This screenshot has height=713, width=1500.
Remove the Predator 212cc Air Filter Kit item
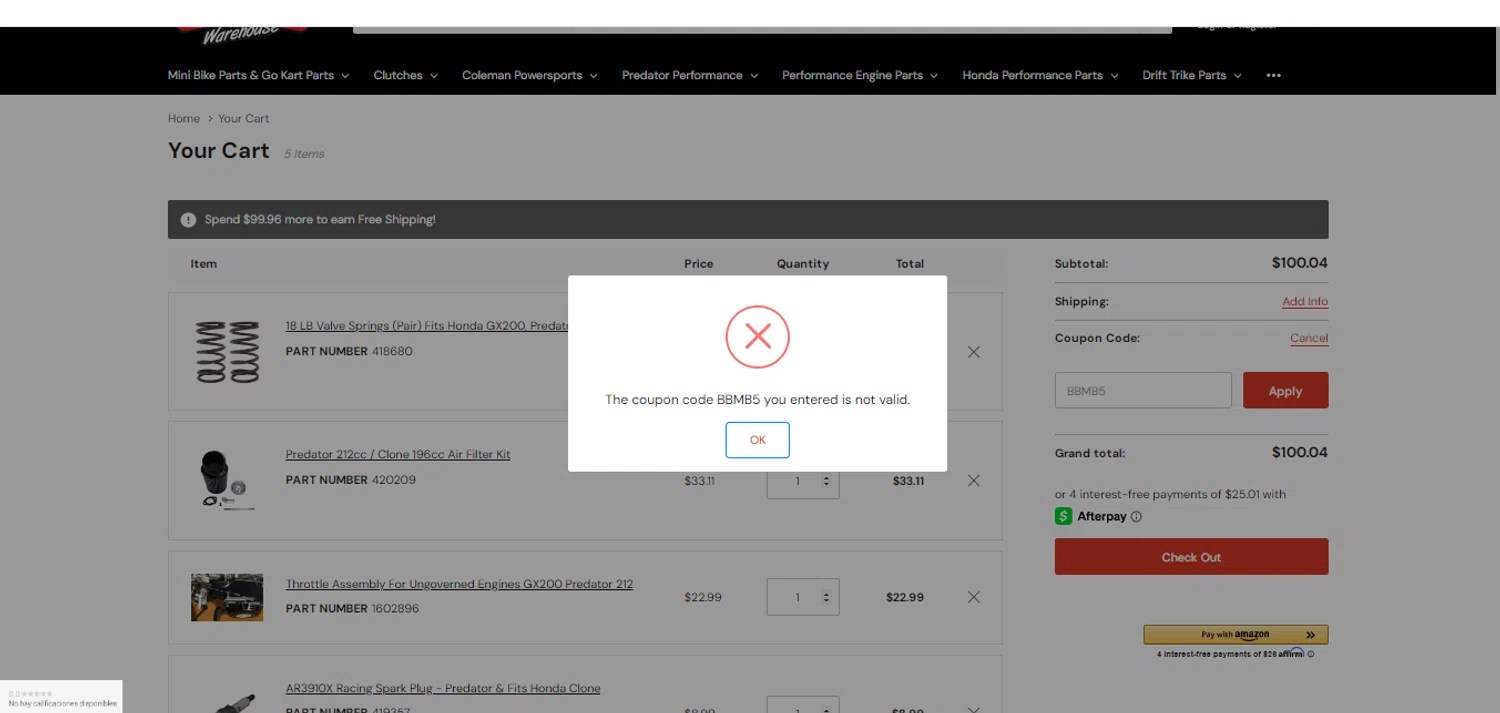click(973, 481)
